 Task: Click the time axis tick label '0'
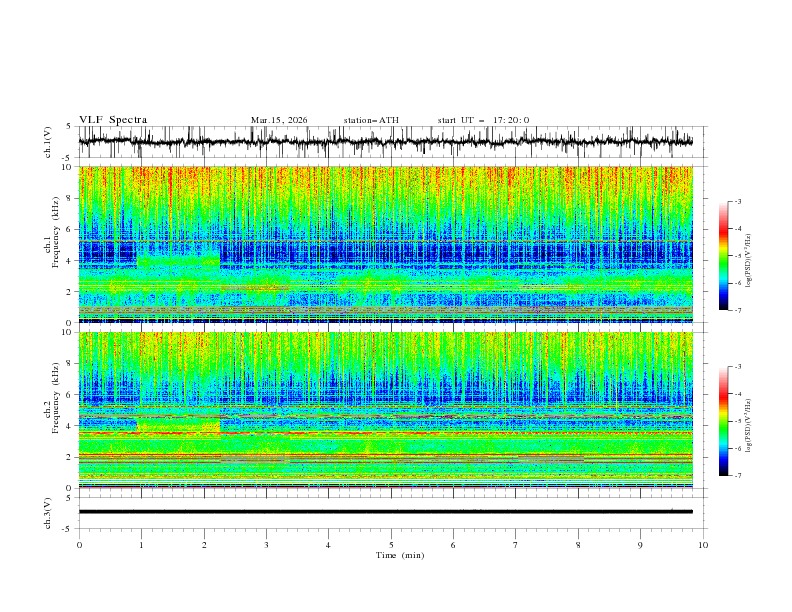(79, 545)
